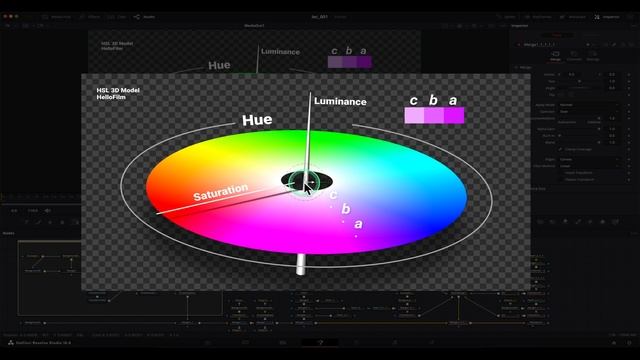Click the Merge node name in Inspector header
Image resolution: width=640 pixels, height=360 pixels.
coord(540,44)
